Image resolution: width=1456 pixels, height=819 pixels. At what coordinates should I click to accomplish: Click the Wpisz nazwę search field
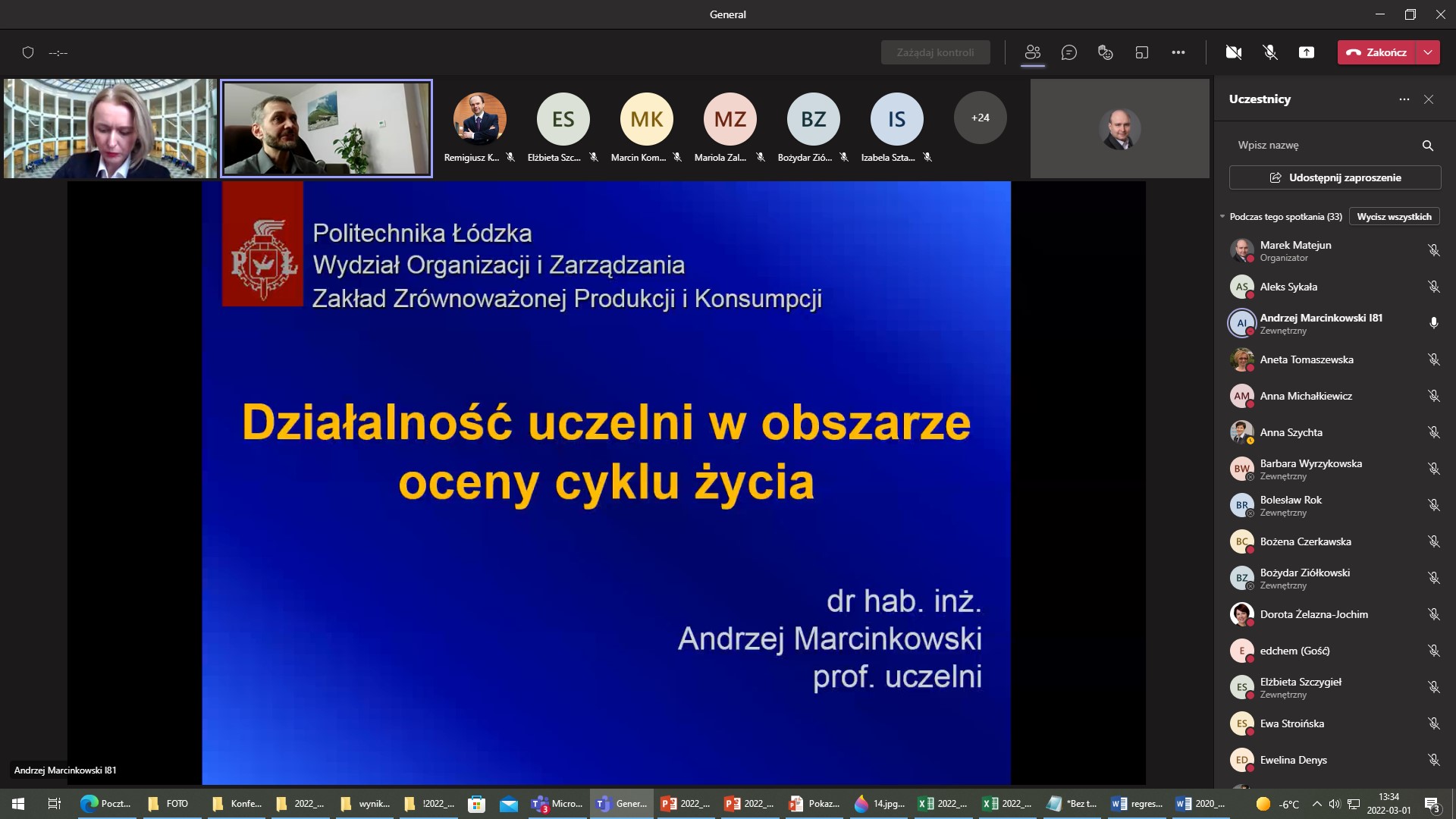1289,145
